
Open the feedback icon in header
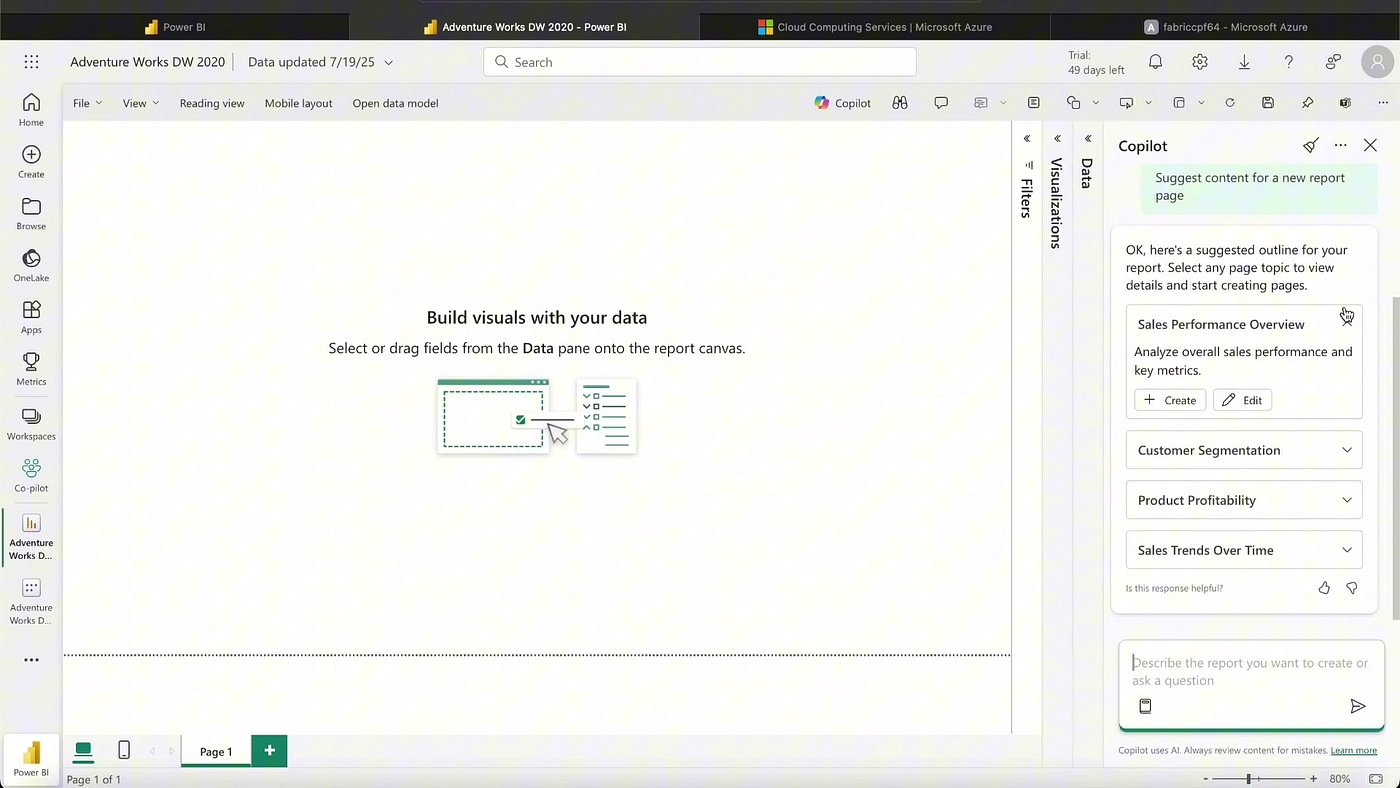coord(1333,62)
